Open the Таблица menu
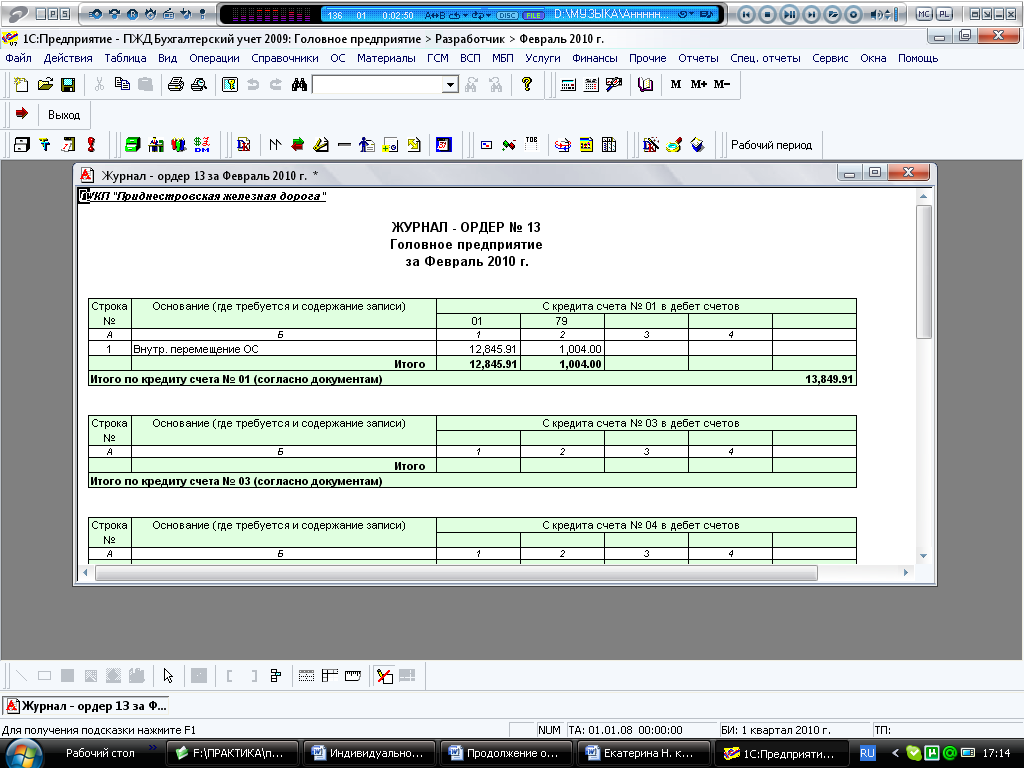The image size is (1024, 768). coord(125,58)
